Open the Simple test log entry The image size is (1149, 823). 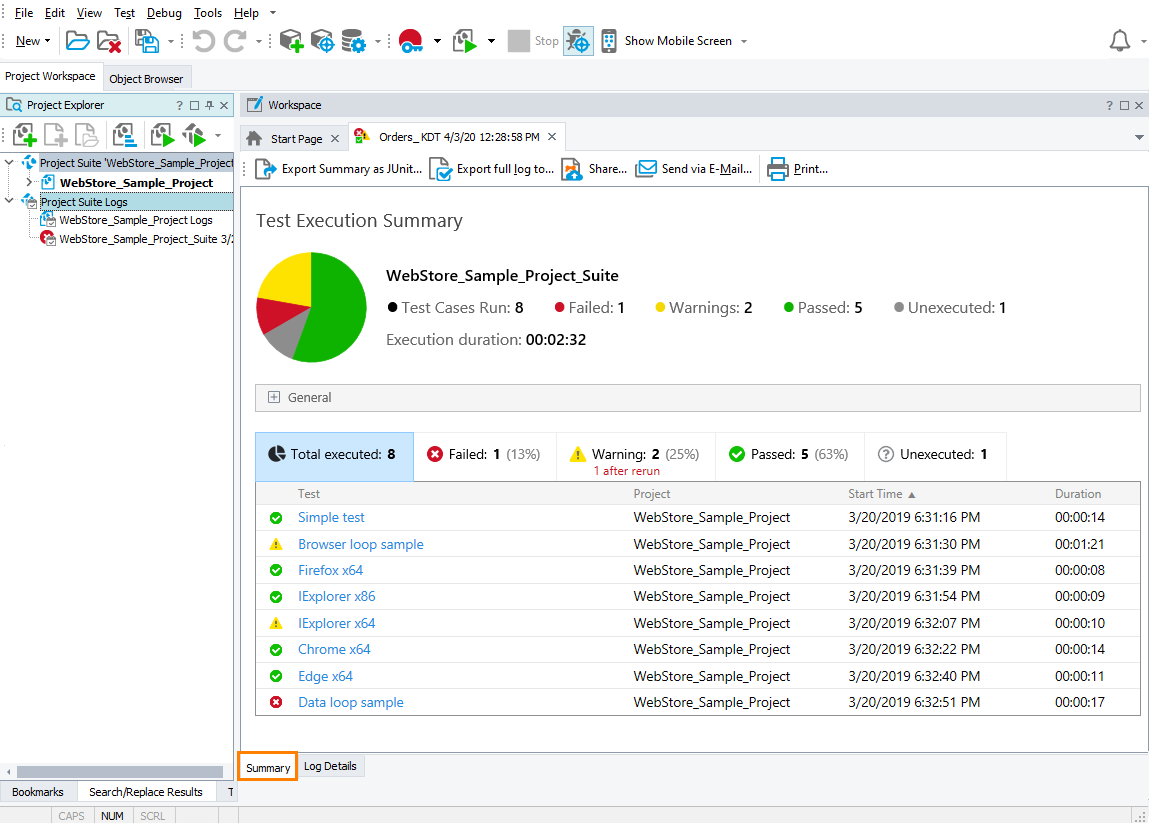pos(331,517)
